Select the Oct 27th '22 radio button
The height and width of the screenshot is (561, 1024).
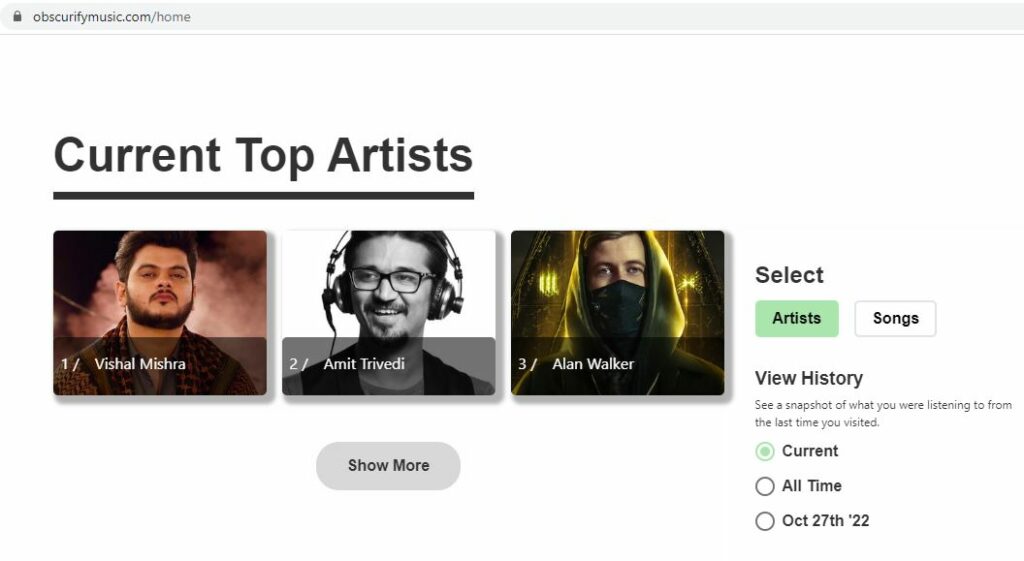point(765,521)
